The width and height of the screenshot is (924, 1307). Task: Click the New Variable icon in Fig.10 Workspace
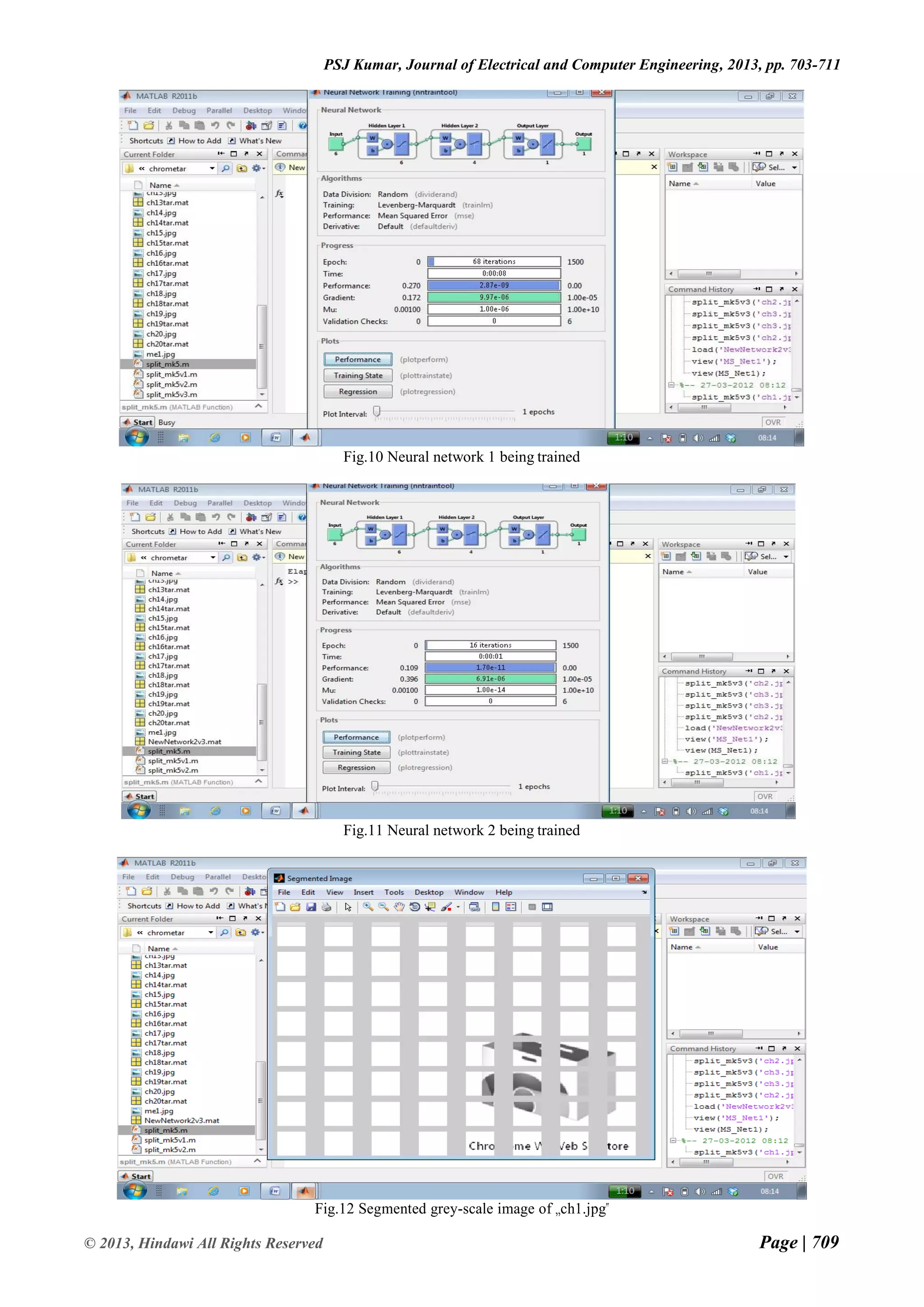coord(673,167)
